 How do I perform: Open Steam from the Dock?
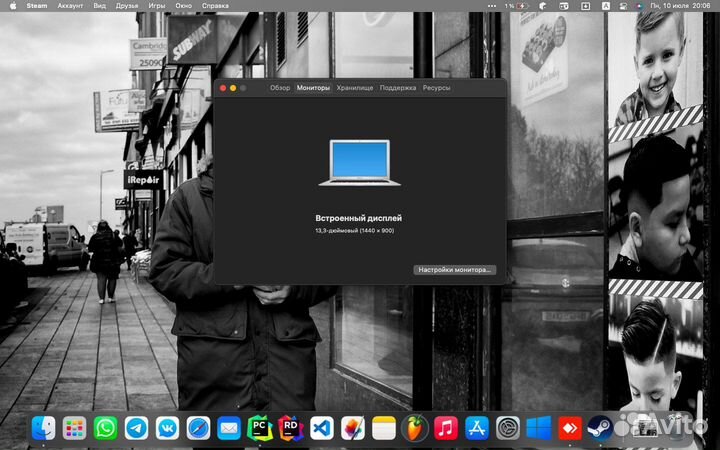pyautogui.click(x=600, y=428)
